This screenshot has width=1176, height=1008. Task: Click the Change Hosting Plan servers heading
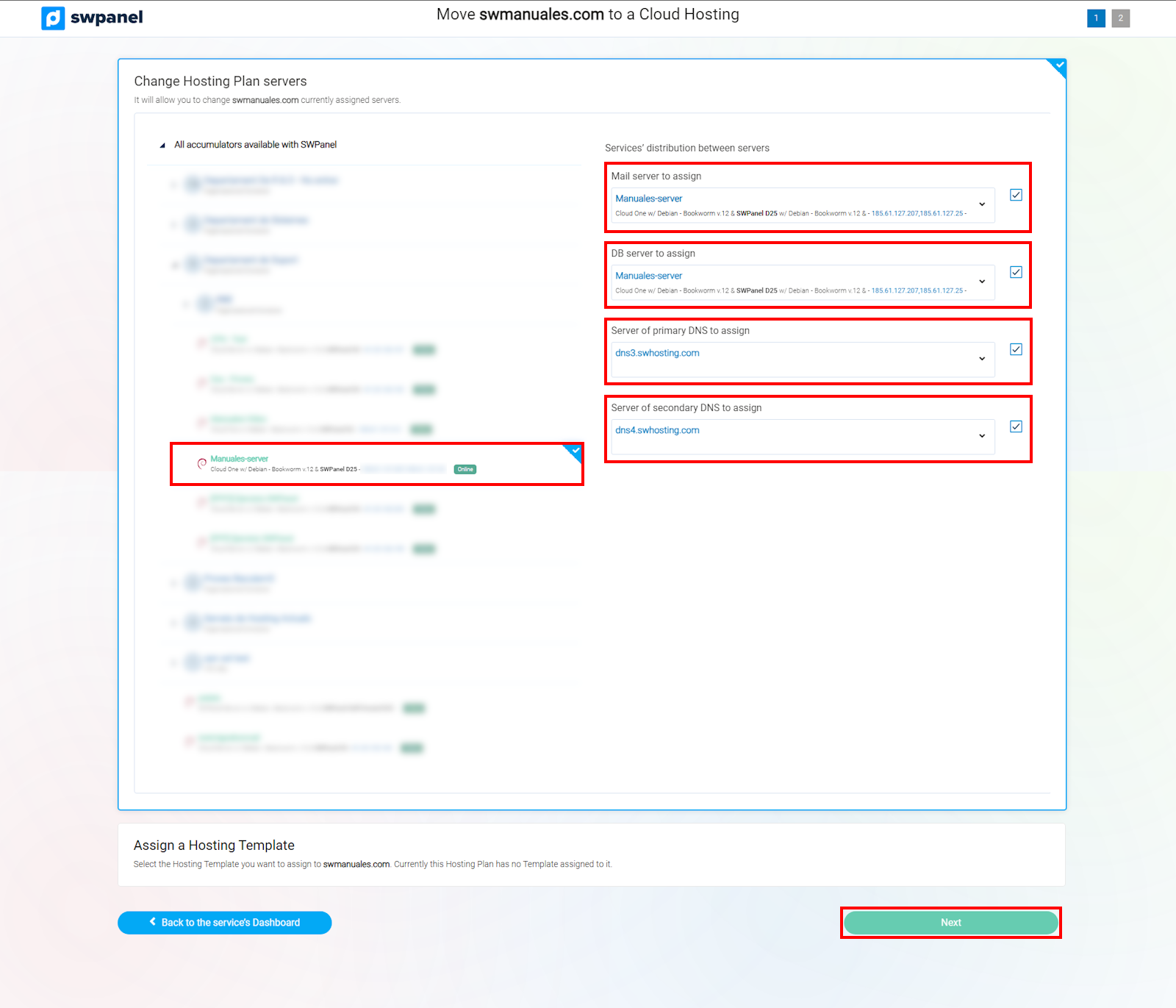(220, 81)
